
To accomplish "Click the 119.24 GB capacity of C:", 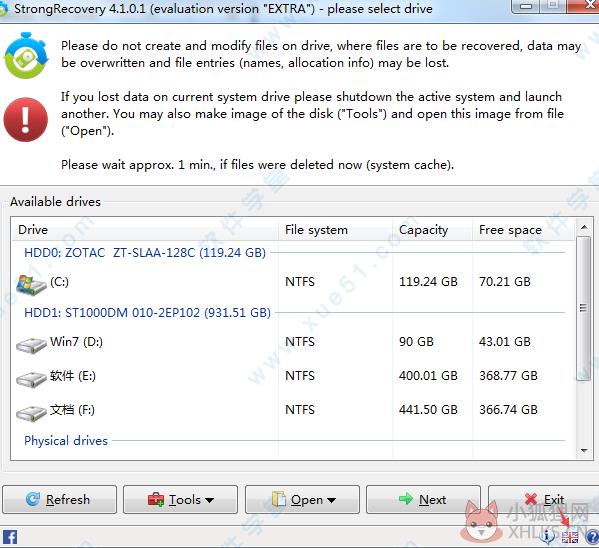I will click(x=428, y=282).
